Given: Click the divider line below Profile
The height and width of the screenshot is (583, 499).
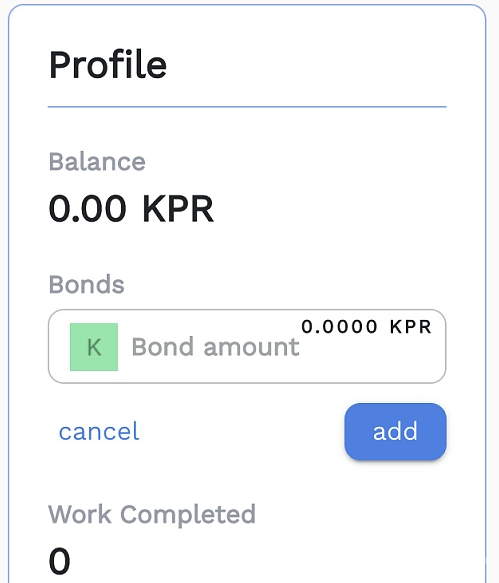Looking at the screenshot, I should point(247,107).
